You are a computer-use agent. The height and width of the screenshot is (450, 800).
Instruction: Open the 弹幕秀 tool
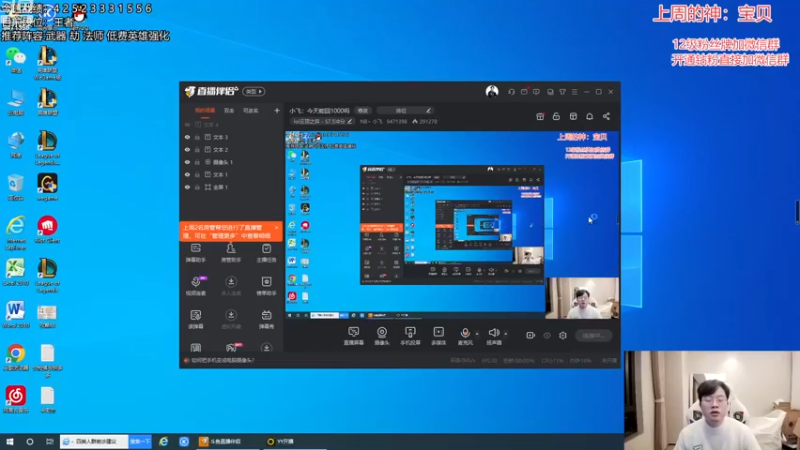(266, 319)
